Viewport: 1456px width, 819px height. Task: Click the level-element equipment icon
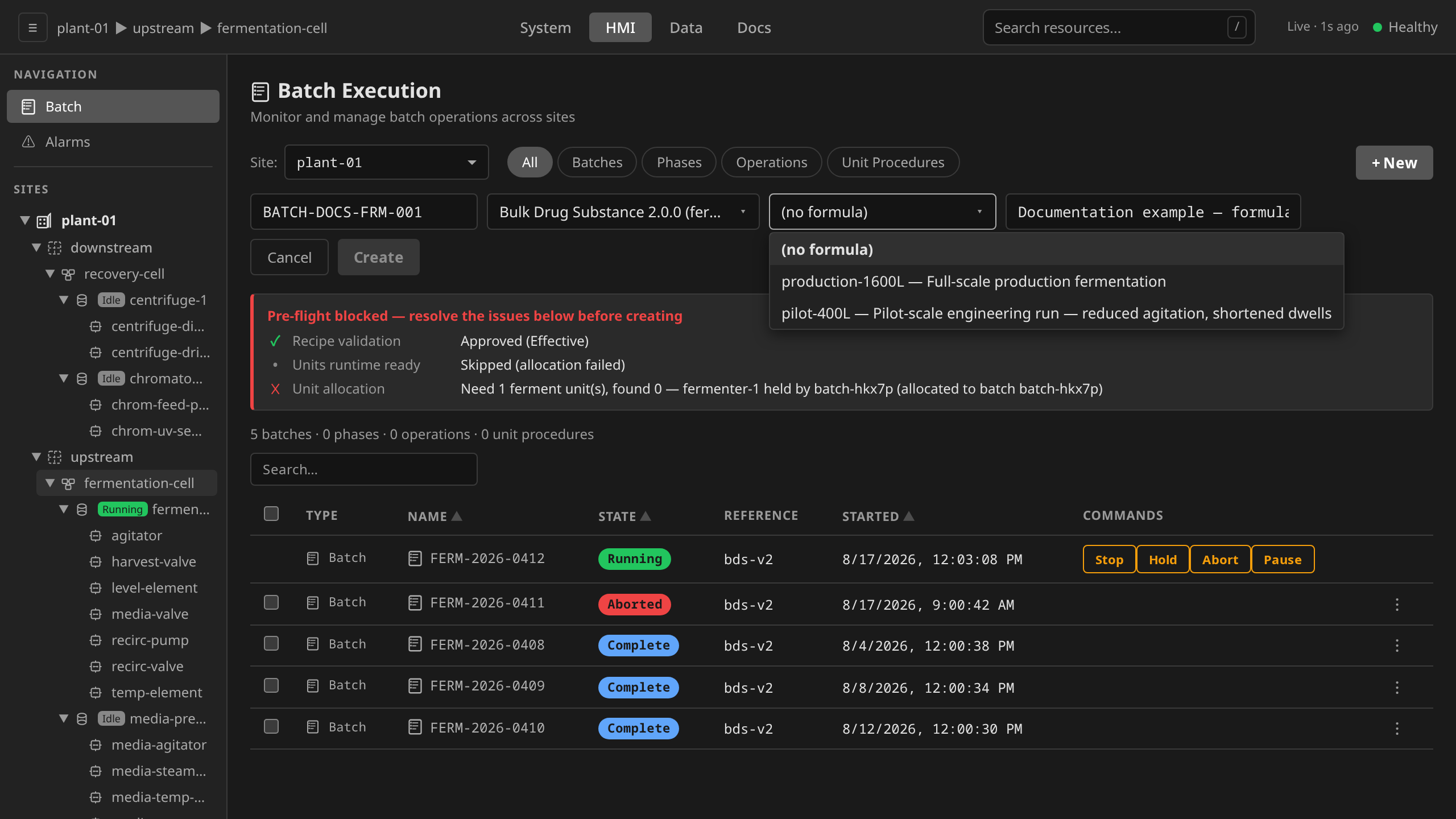coord(96,588)
